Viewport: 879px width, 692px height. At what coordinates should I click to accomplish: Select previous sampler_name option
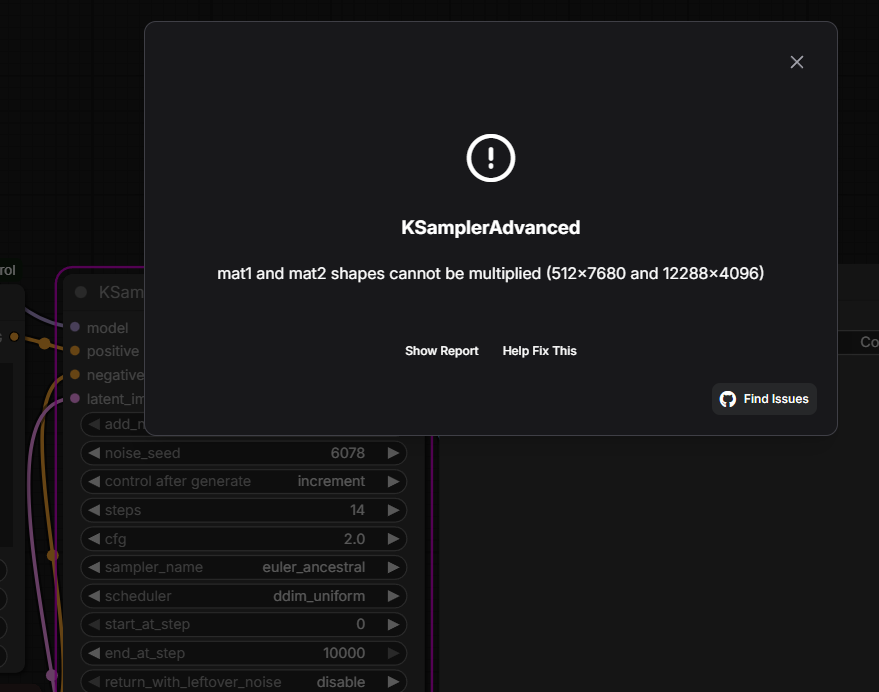[x=94, y=567]
